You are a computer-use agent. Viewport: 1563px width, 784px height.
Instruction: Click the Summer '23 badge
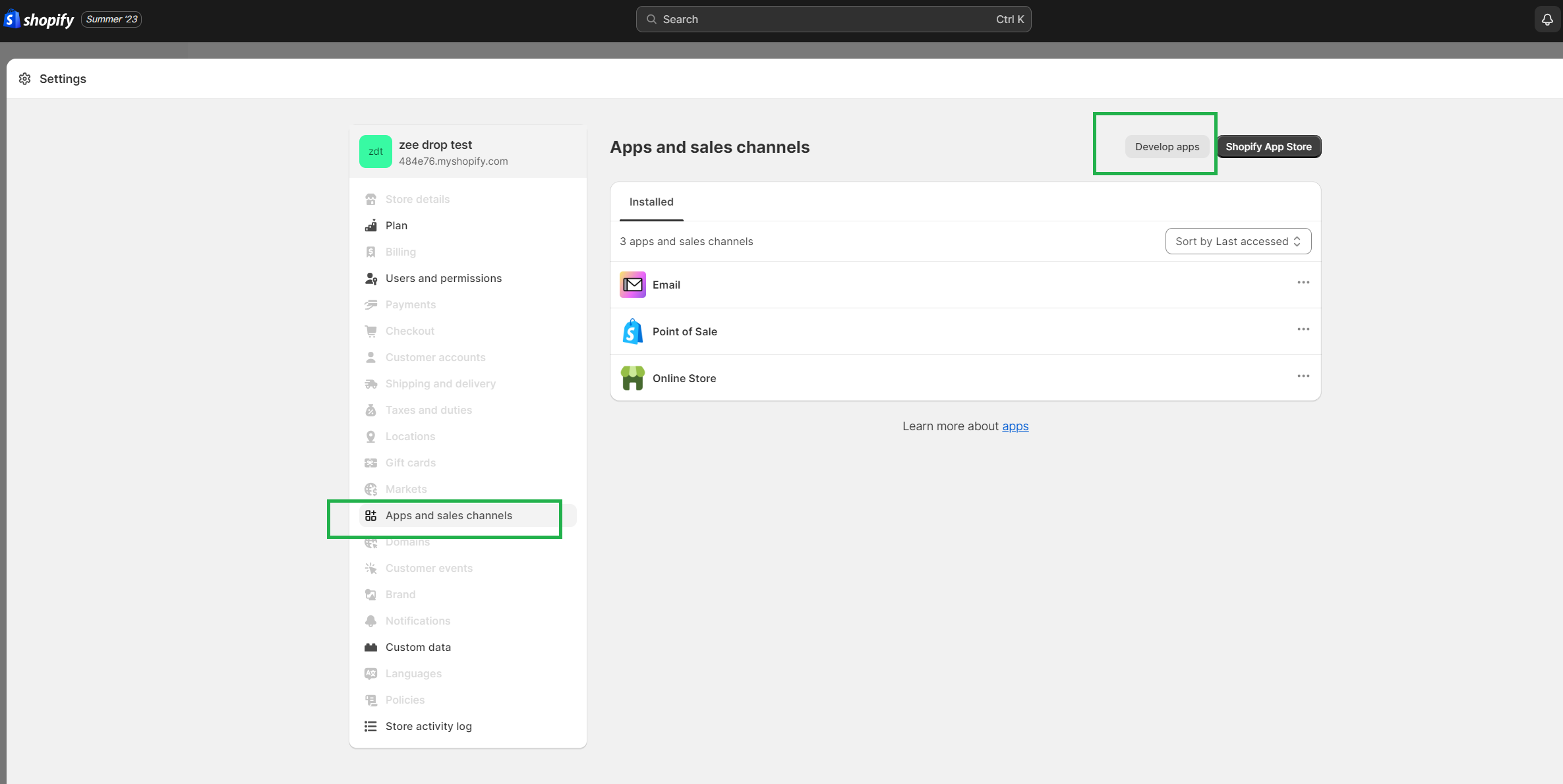111,20
